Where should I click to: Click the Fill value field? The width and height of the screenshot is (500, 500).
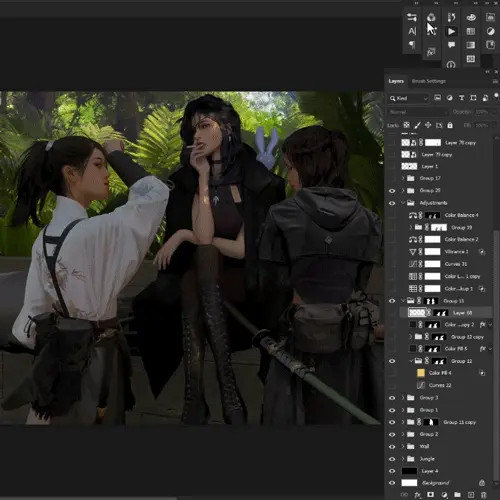pos(482,125)
